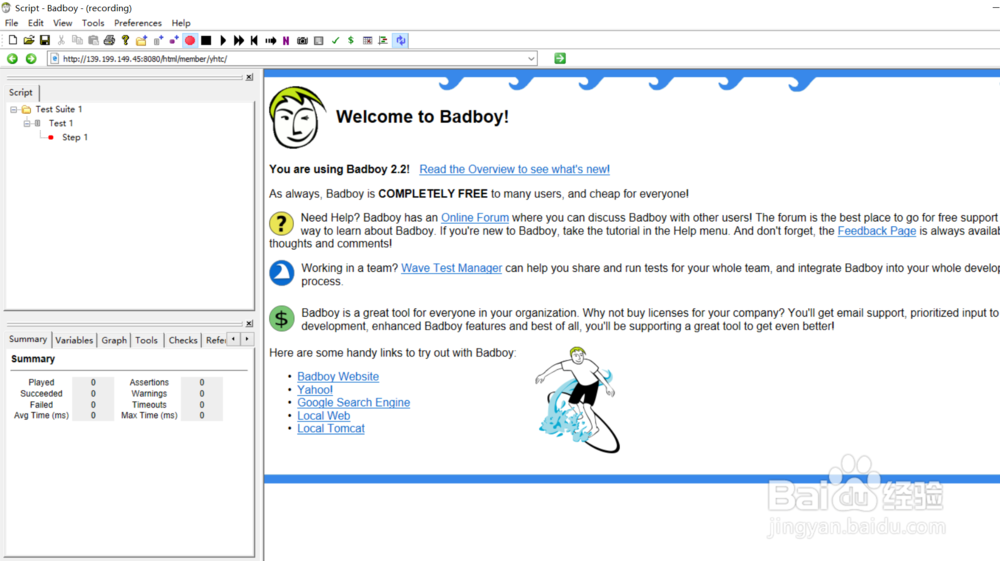Open the File menu
The image size is (1000, 561).
(x=11, y=23)
